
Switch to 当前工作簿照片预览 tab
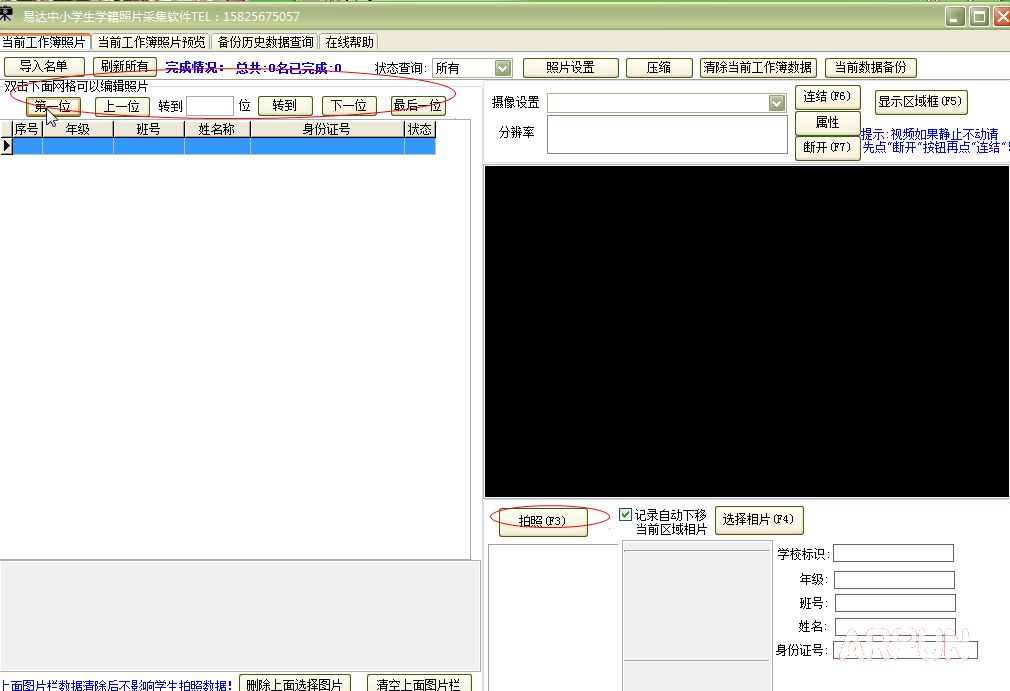152,42
